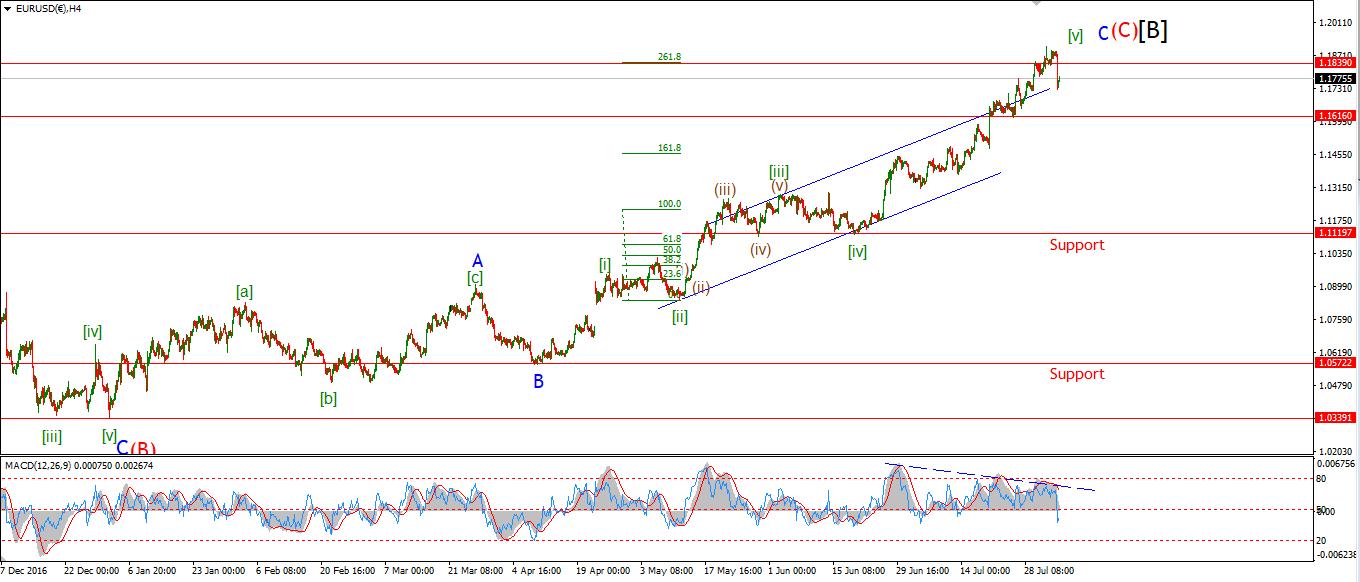Click the brown (iii) wave label
1360x582 pixels.
pyautogui.click(x=725, y=189)
